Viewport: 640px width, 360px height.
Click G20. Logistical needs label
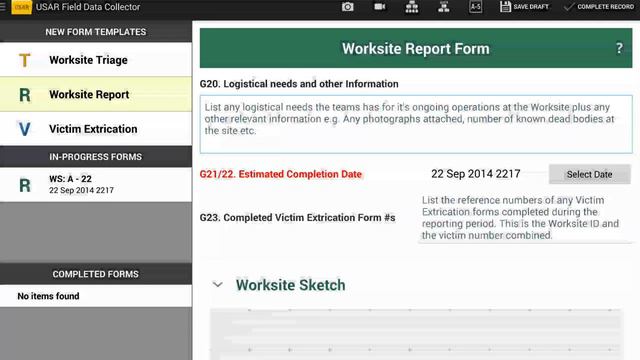tap(299, 84)
